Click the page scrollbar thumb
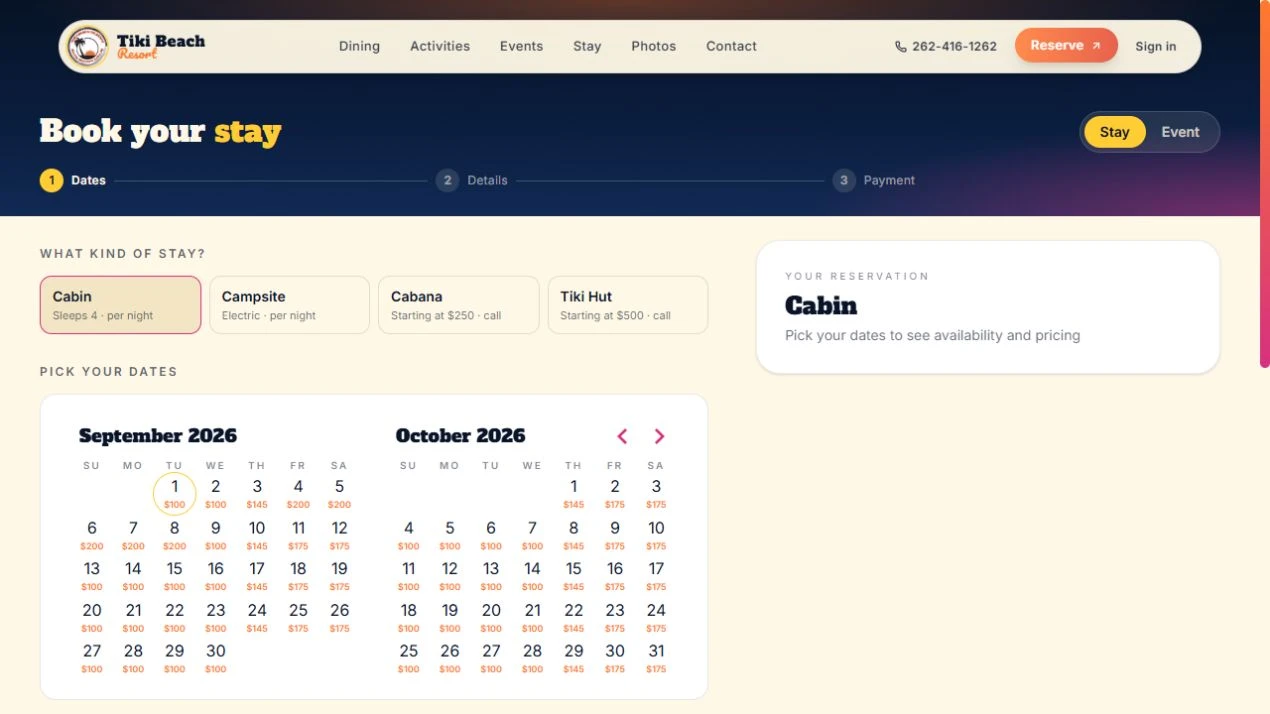This screenshot has width=1270, height=714. (1265, 184)
